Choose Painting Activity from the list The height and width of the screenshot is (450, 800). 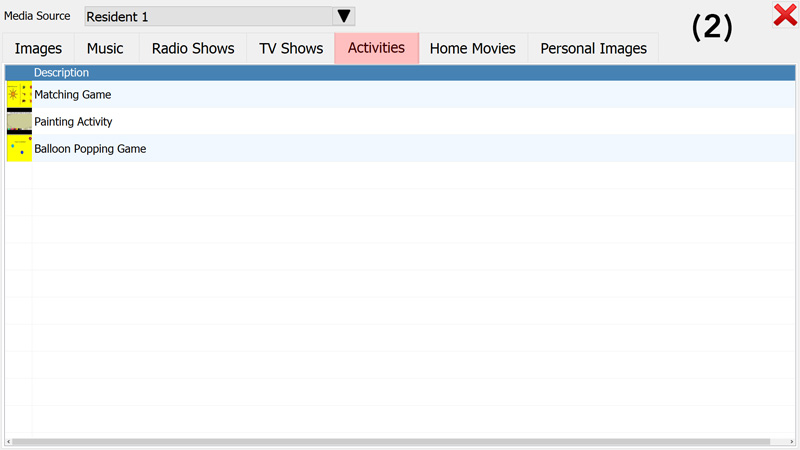pyautogui.click(x=73, y=122)
